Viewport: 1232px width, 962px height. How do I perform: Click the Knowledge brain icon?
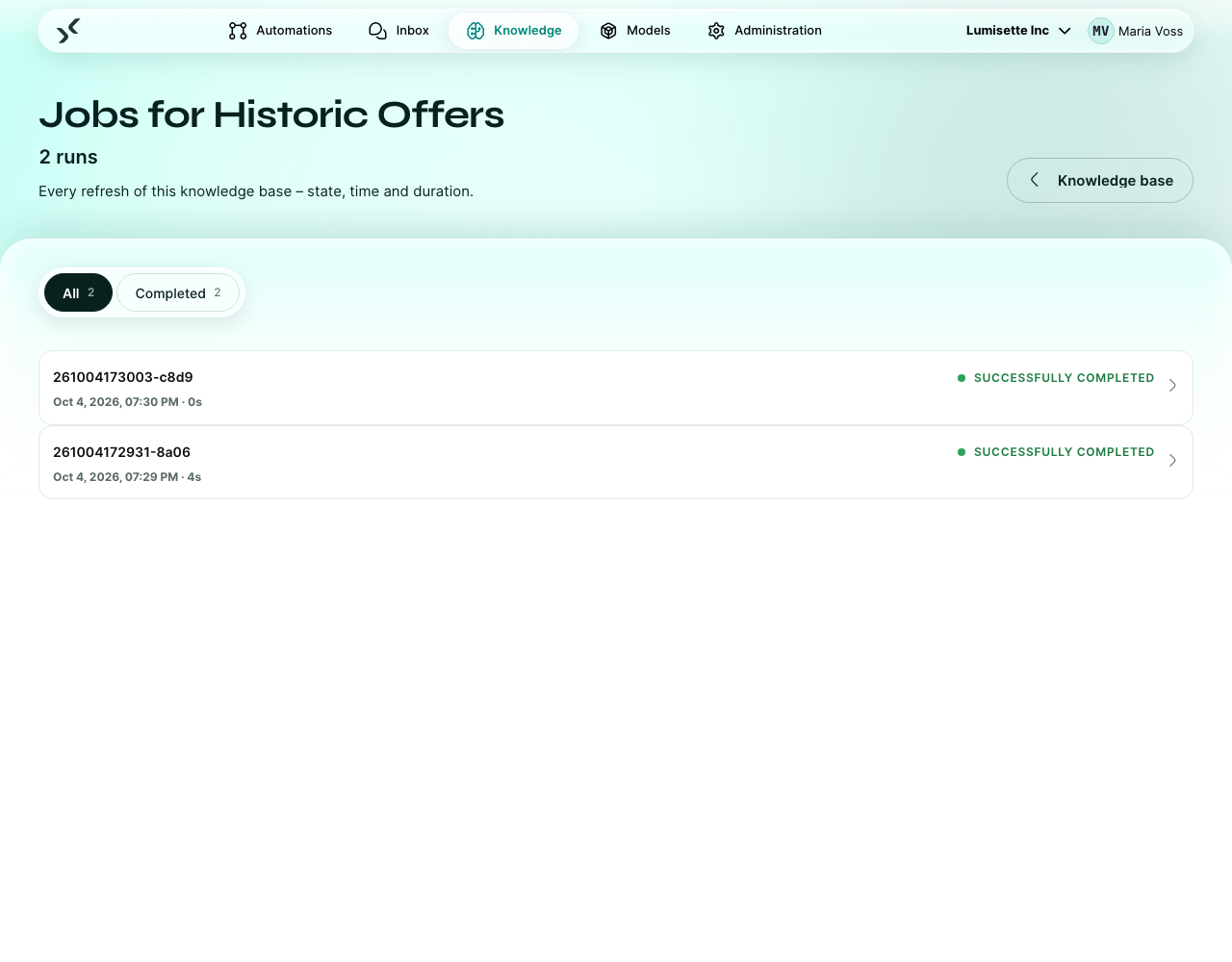[x=475, y=31]
